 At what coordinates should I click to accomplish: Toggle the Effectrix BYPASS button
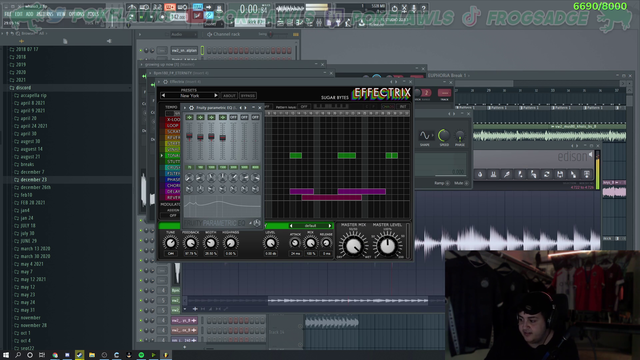248,96
